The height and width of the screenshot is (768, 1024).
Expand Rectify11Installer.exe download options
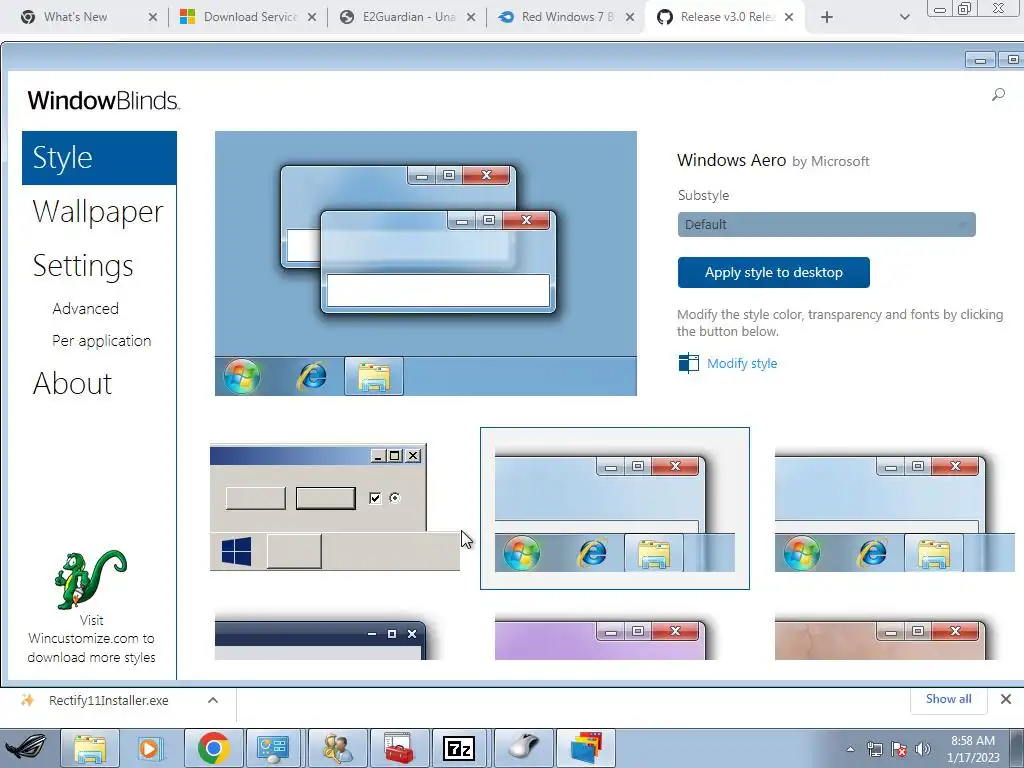tap(213, 700)
